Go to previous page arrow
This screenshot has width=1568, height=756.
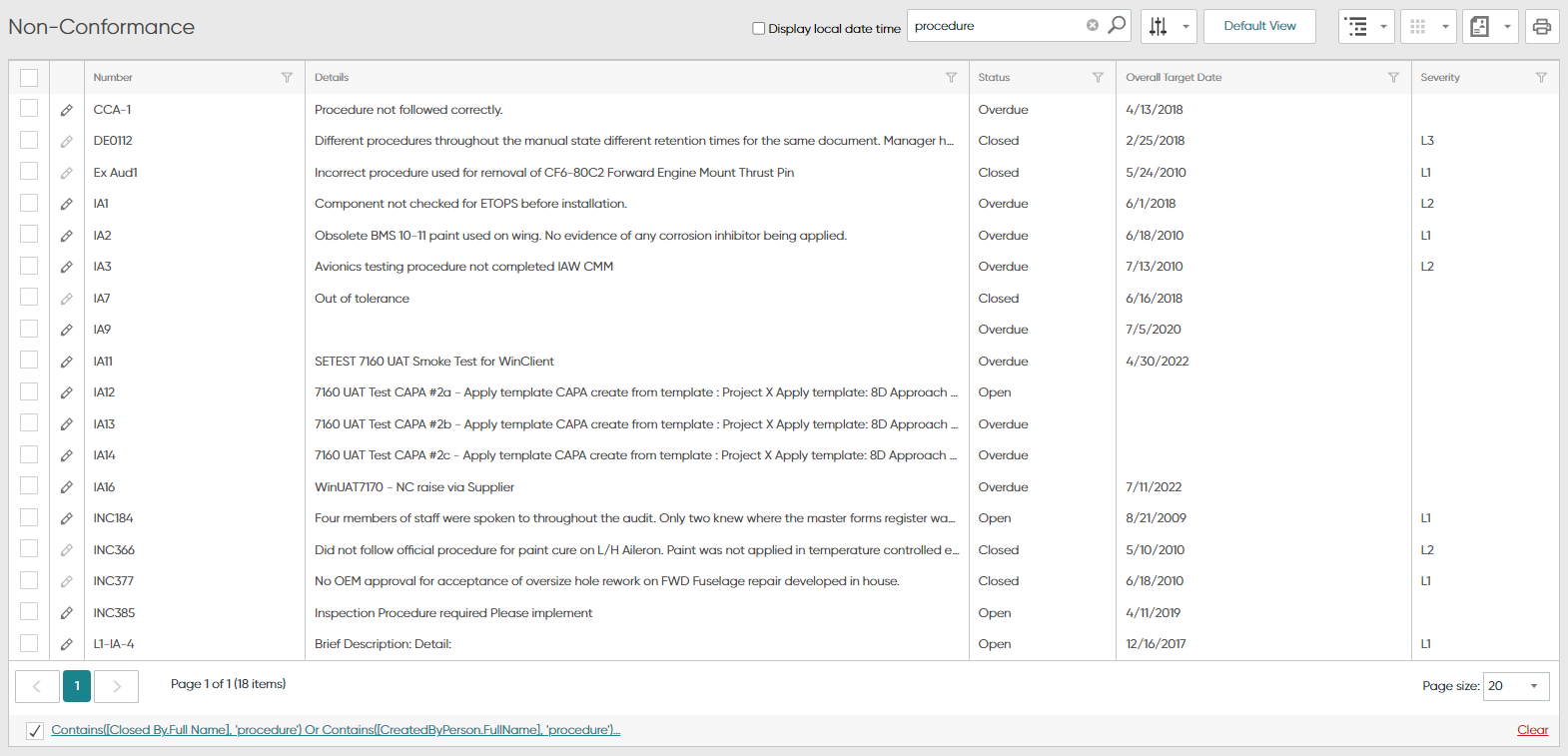(37, 686)
